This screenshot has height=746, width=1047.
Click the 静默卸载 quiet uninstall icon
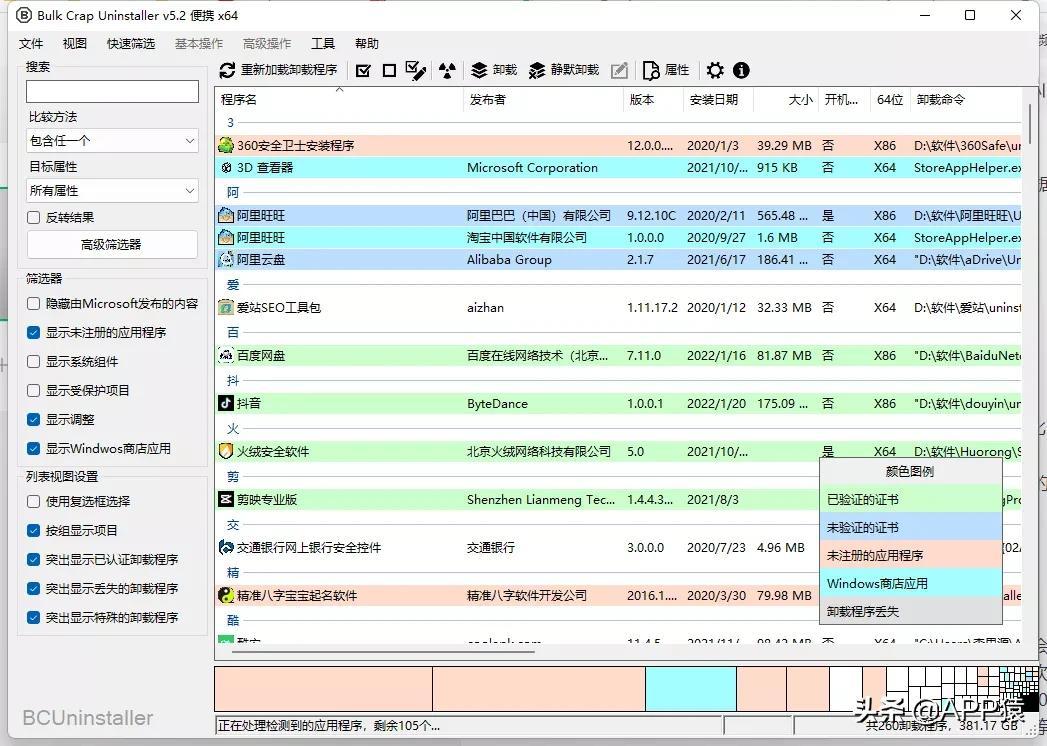click(537, 70)
